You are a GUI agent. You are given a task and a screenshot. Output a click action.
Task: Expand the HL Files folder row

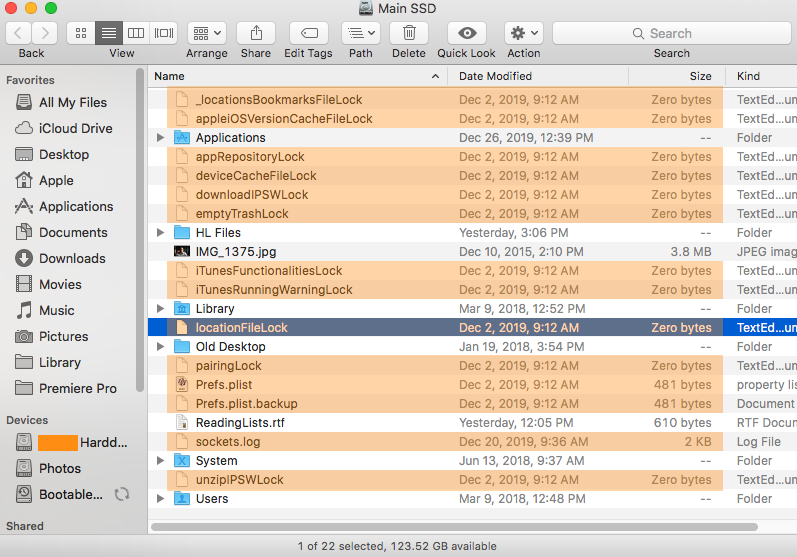click(160, 233)
